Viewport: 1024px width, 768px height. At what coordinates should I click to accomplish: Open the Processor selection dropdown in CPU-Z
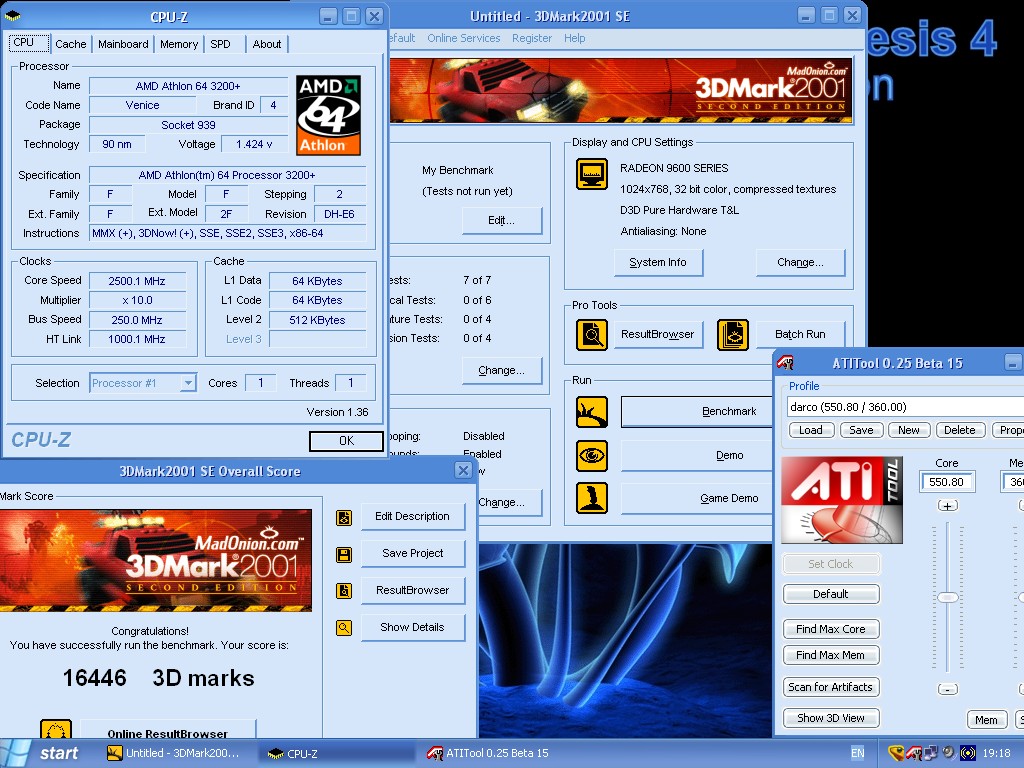click(x=188, y=383)
